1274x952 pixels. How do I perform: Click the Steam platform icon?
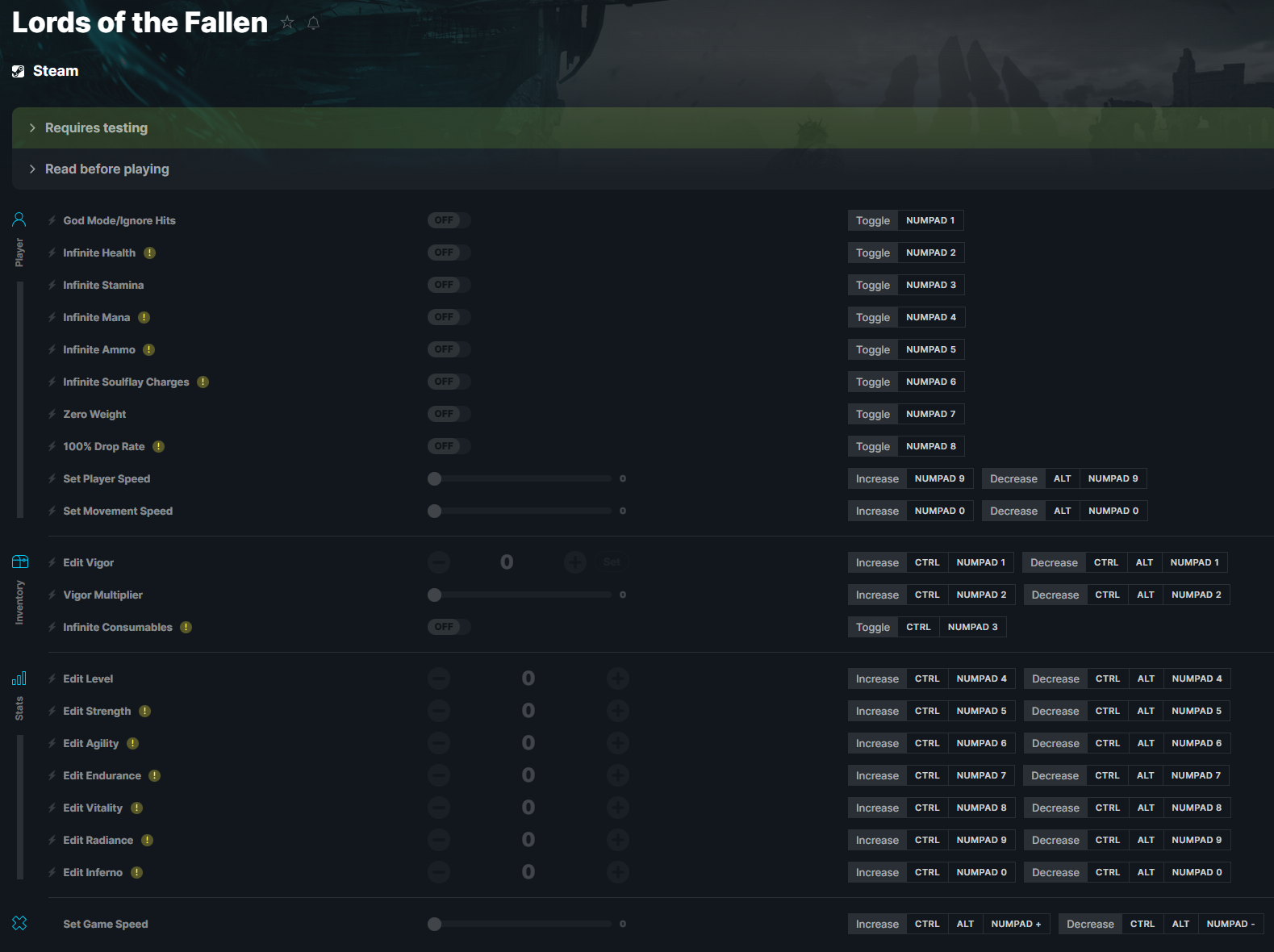(19, 71)
